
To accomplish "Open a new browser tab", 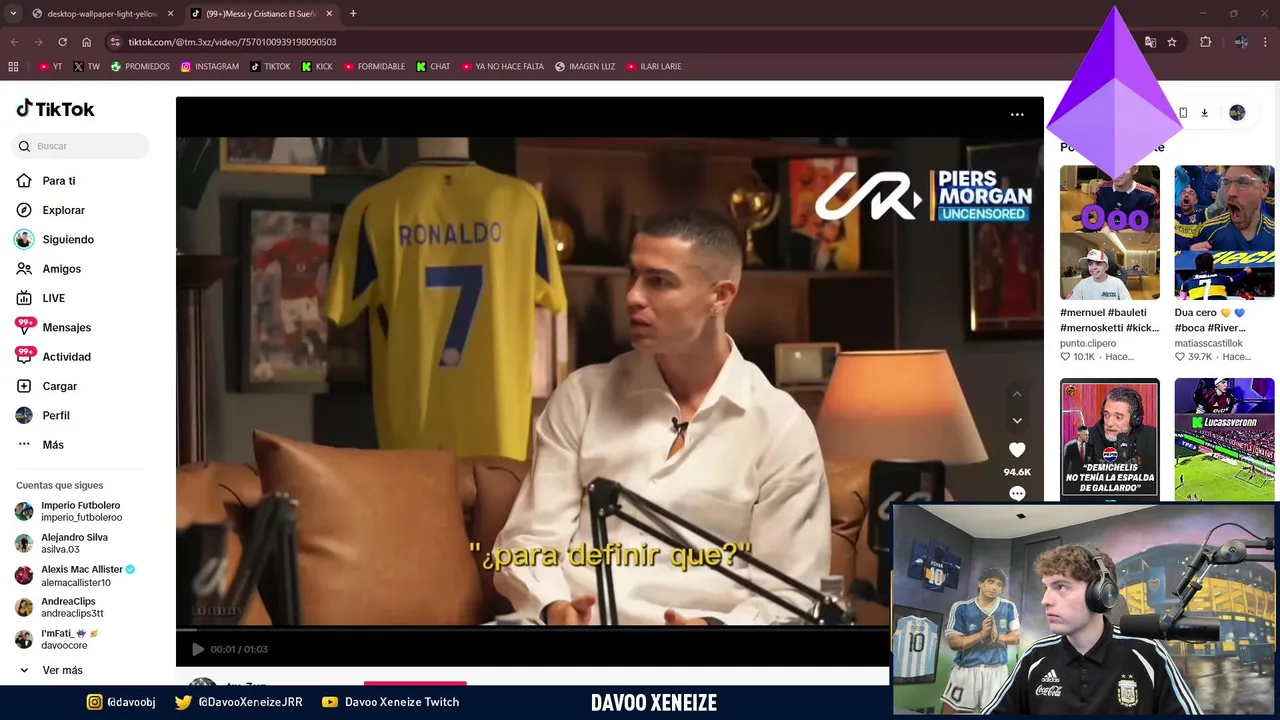I will coord(353,14).
